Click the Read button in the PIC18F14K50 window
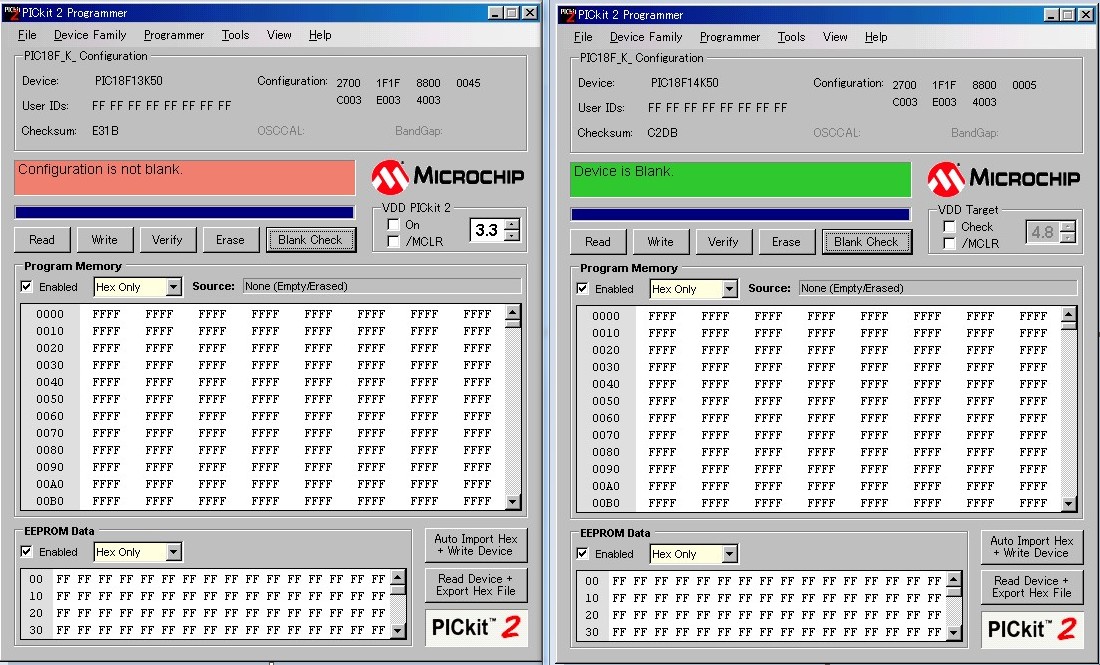Image resolution: width=1100 pixels, height=665 pixels. click(598, 242)
